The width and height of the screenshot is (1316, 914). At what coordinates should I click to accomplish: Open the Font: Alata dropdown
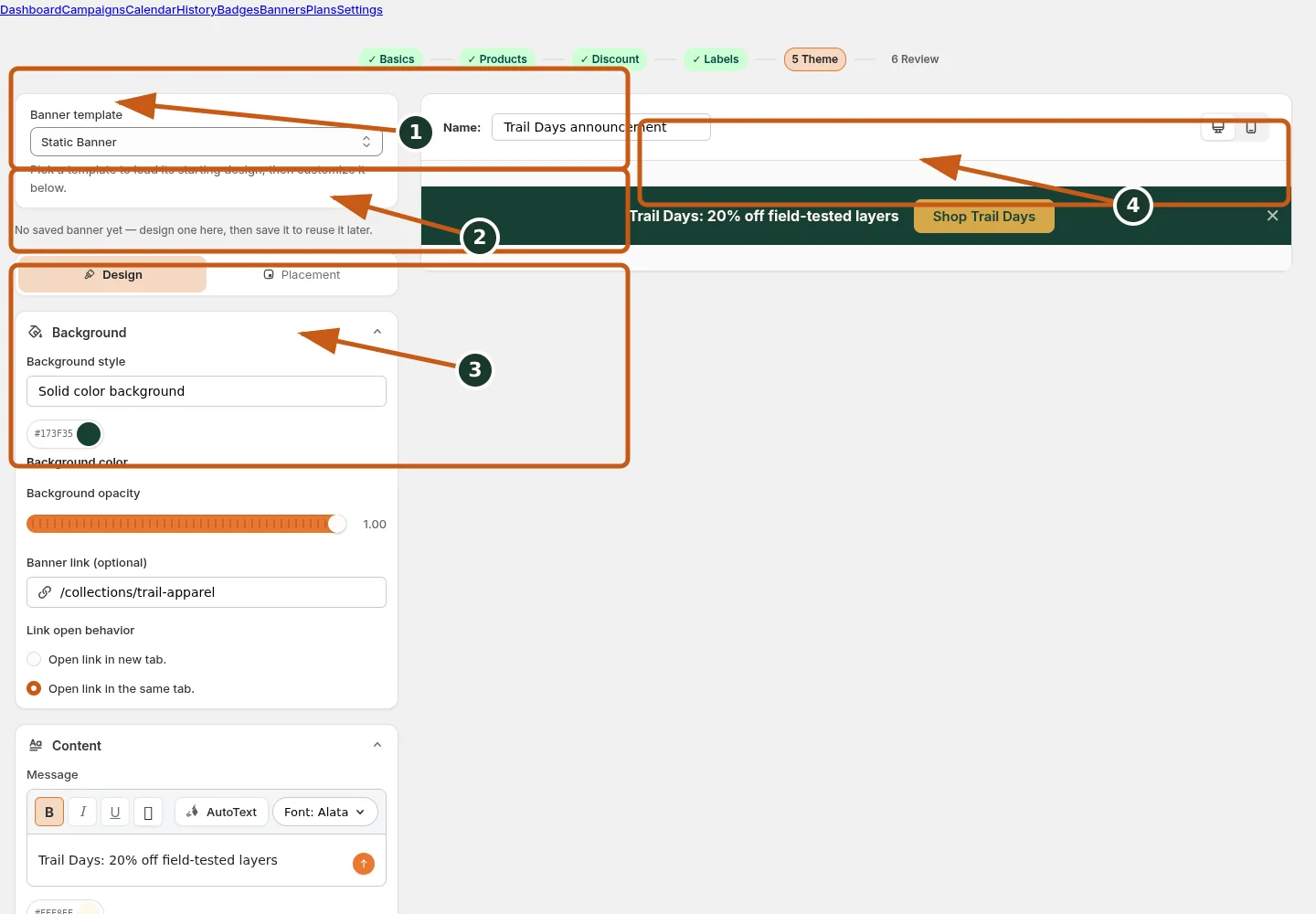click(325, 812)
